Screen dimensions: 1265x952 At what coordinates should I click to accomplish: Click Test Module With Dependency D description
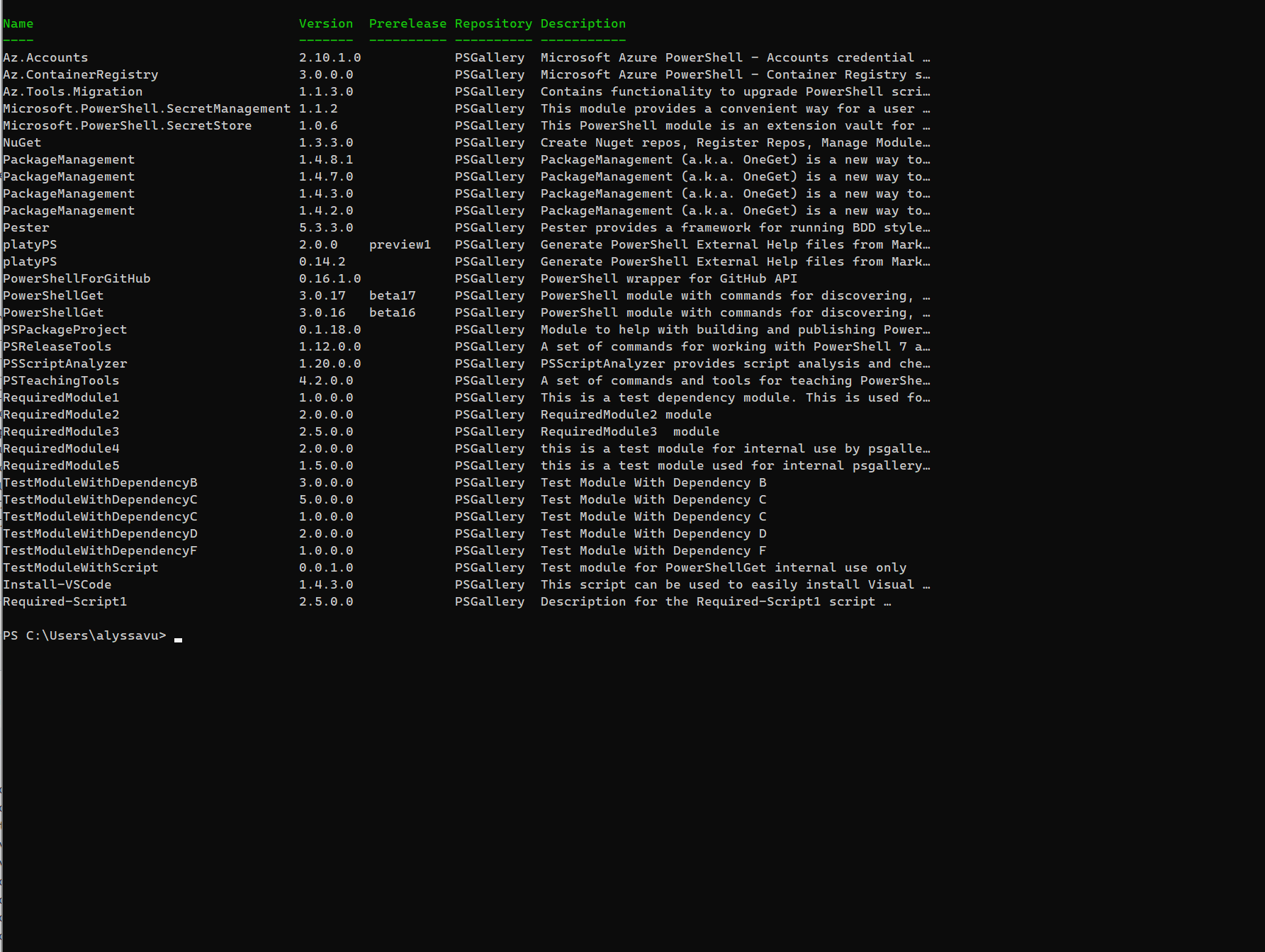[653, 534]
